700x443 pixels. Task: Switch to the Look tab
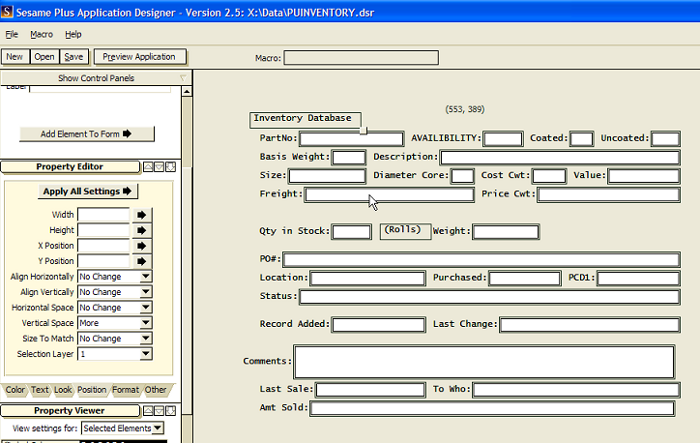63,390
